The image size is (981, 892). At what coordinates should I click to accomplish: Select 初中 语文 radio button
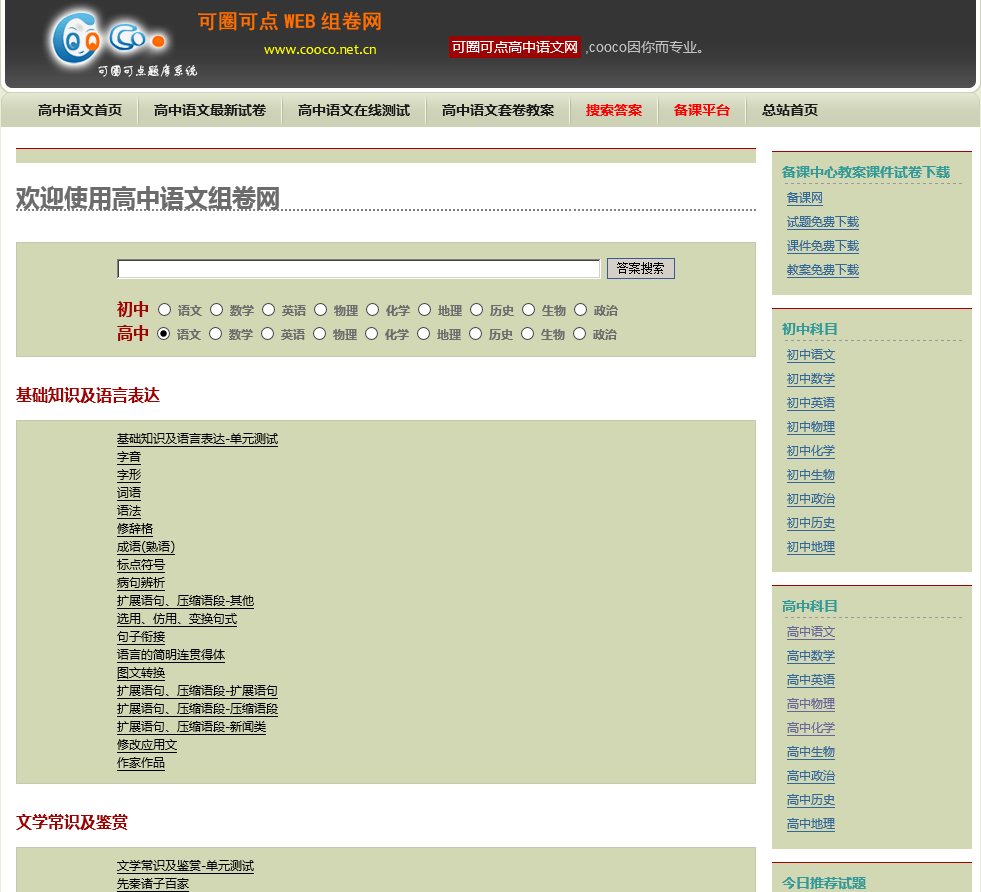click(x=165, y=310)
